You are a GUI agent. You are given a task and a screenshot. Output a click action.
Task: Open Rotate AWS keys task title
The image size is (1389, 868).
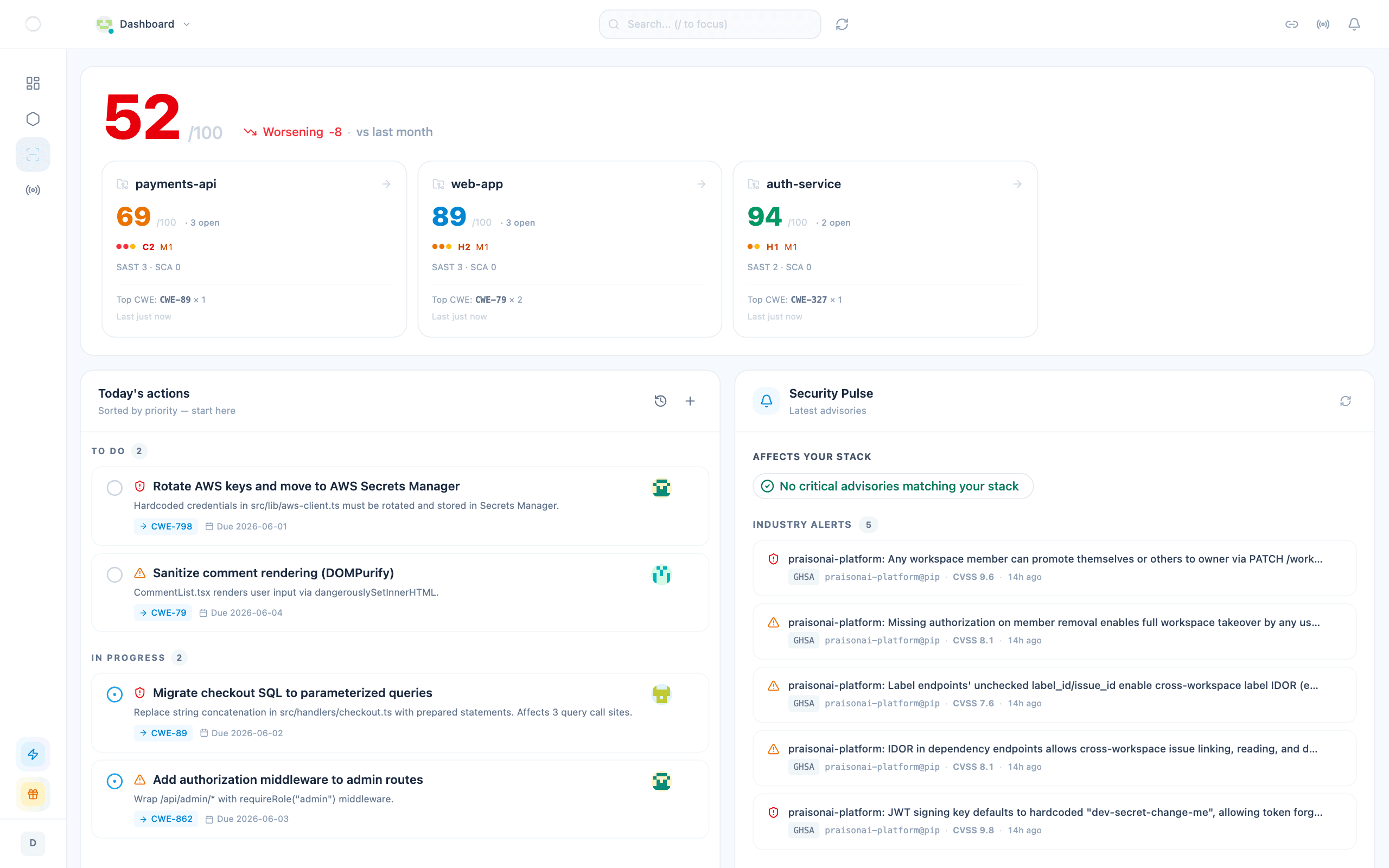click(306, 486)
